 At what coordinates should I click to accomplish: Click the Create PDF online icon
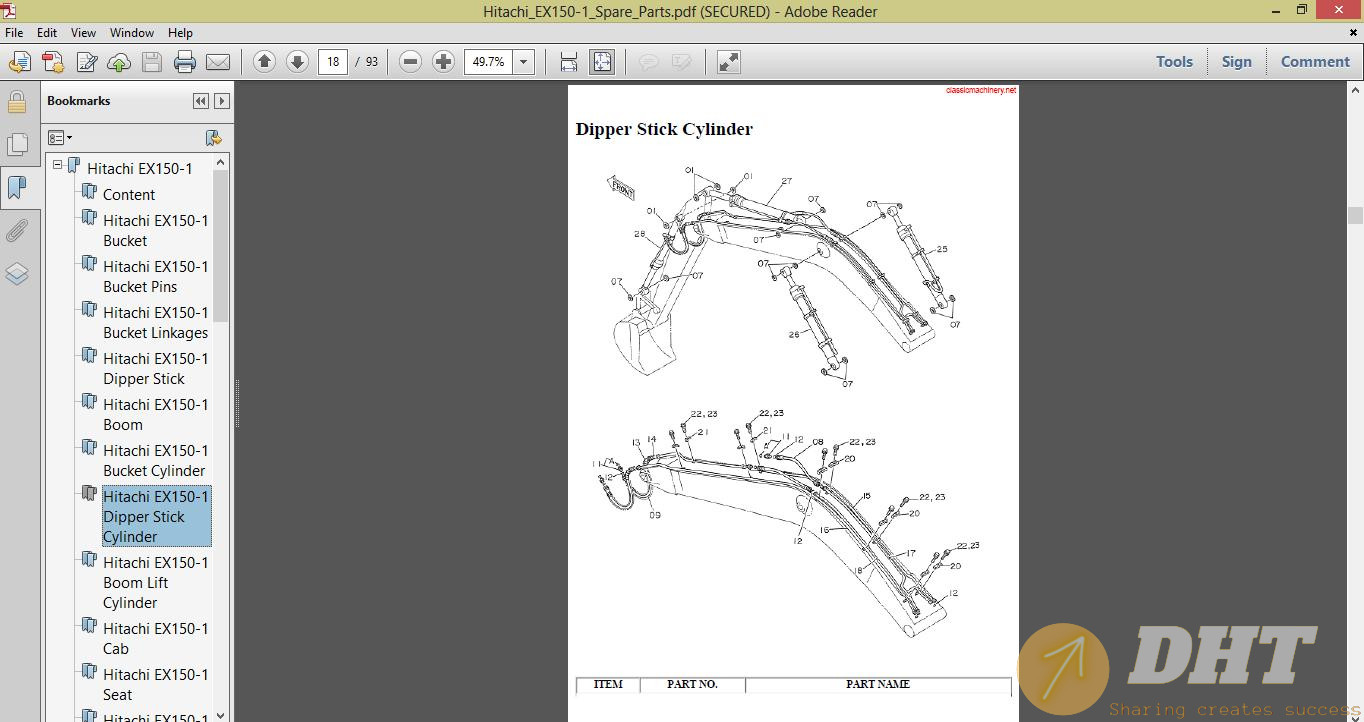[x=53, y=62]
